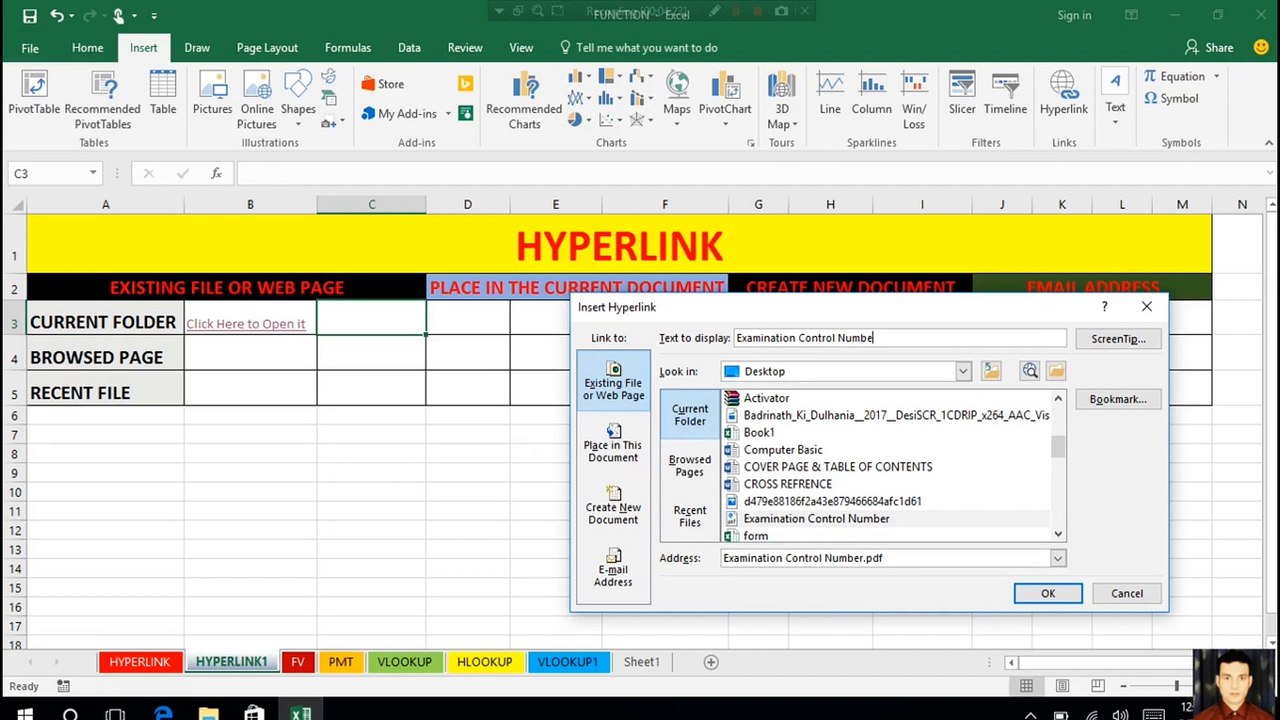Open Recommended PivotTables
The image size is (1280, 720).
102,100
